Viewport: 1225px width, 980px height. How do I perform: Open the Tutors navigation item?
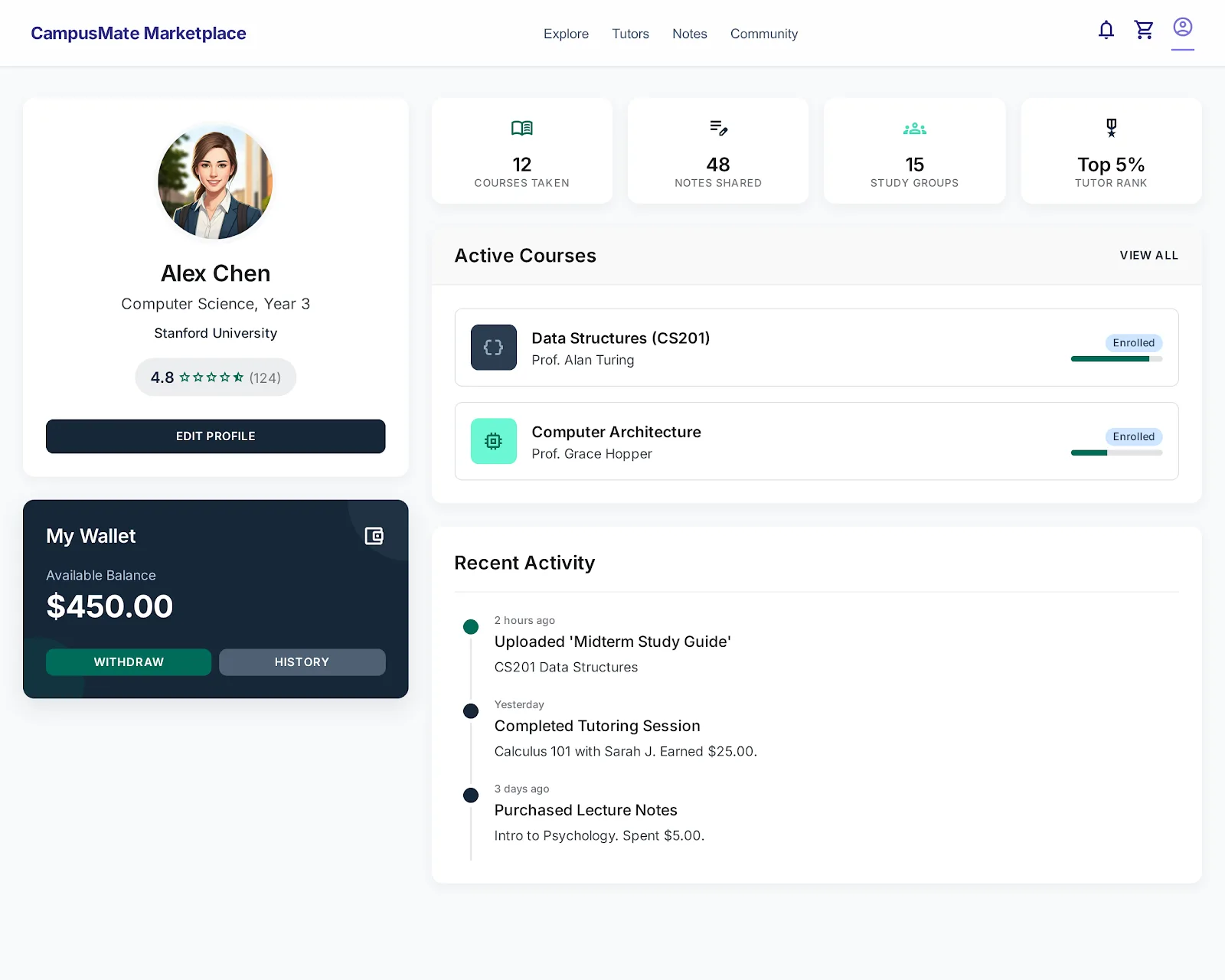coord(630,34)
